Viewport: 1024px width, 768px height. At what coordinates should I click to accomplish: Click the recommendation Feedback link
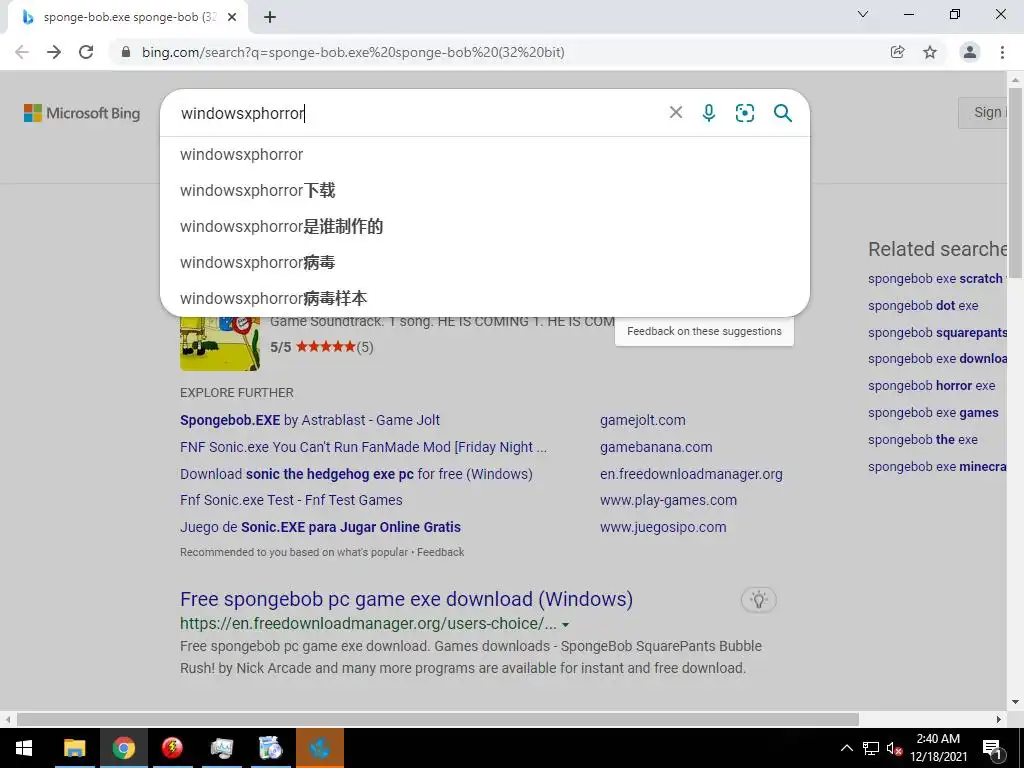440,552
